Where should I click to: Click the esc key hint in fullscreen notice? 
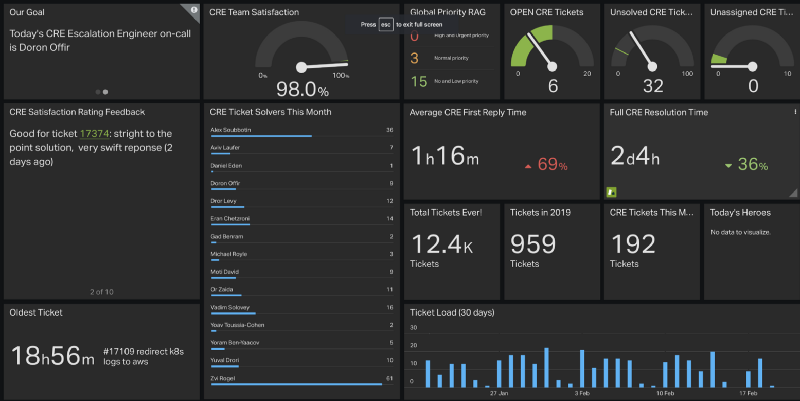(x=385, y=22)
